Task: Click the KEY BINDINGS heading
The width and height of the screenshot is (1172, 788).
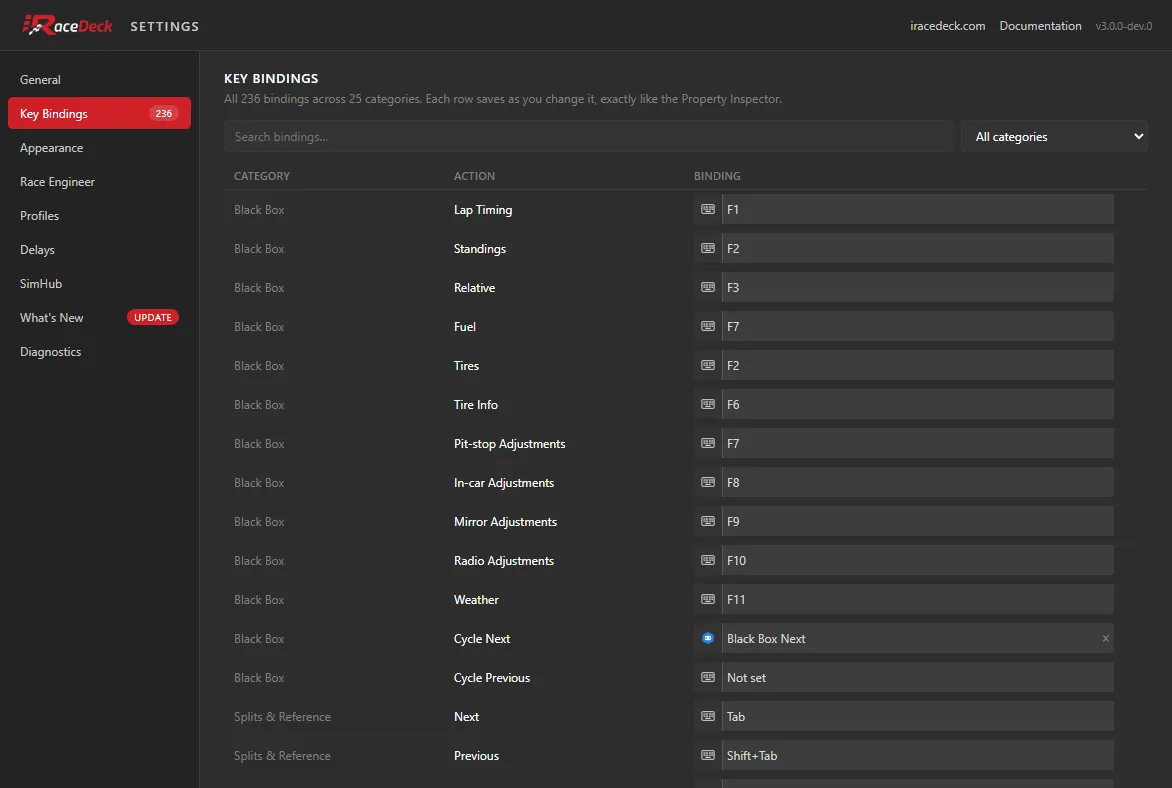Action: (271, 79)
